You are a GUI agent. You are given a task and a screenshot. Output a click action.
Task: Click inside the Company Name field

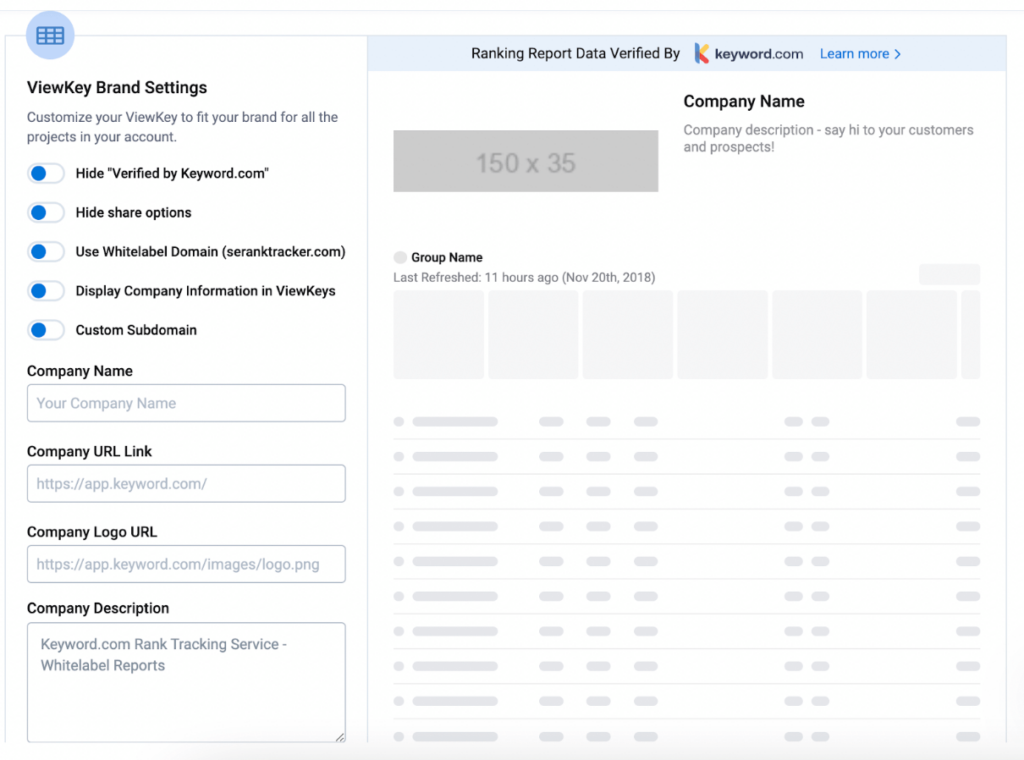(x=186, y=403)
